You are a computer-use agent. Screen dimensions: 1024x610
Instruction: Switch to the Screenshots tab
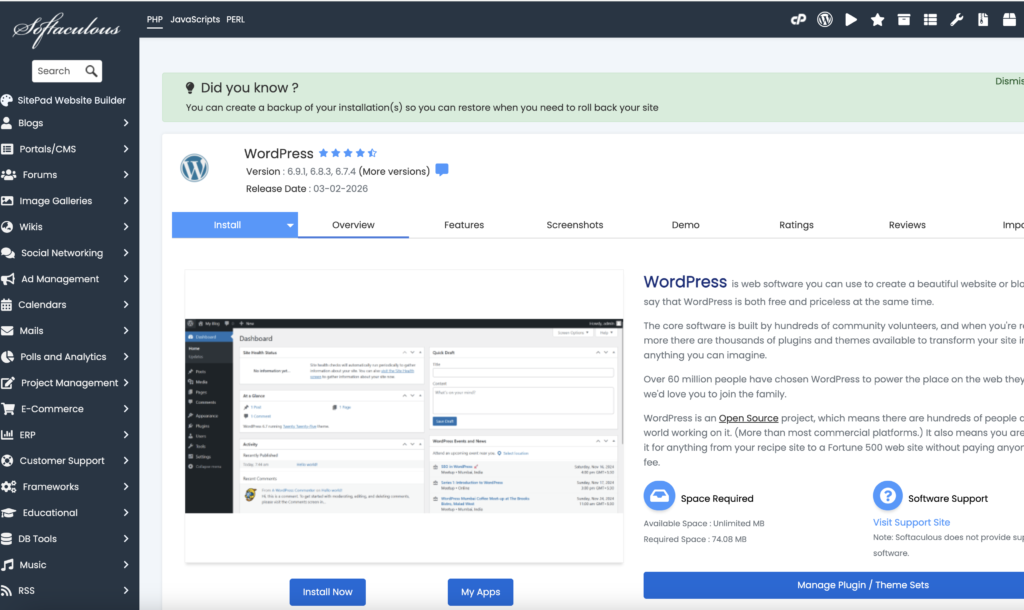574,225
